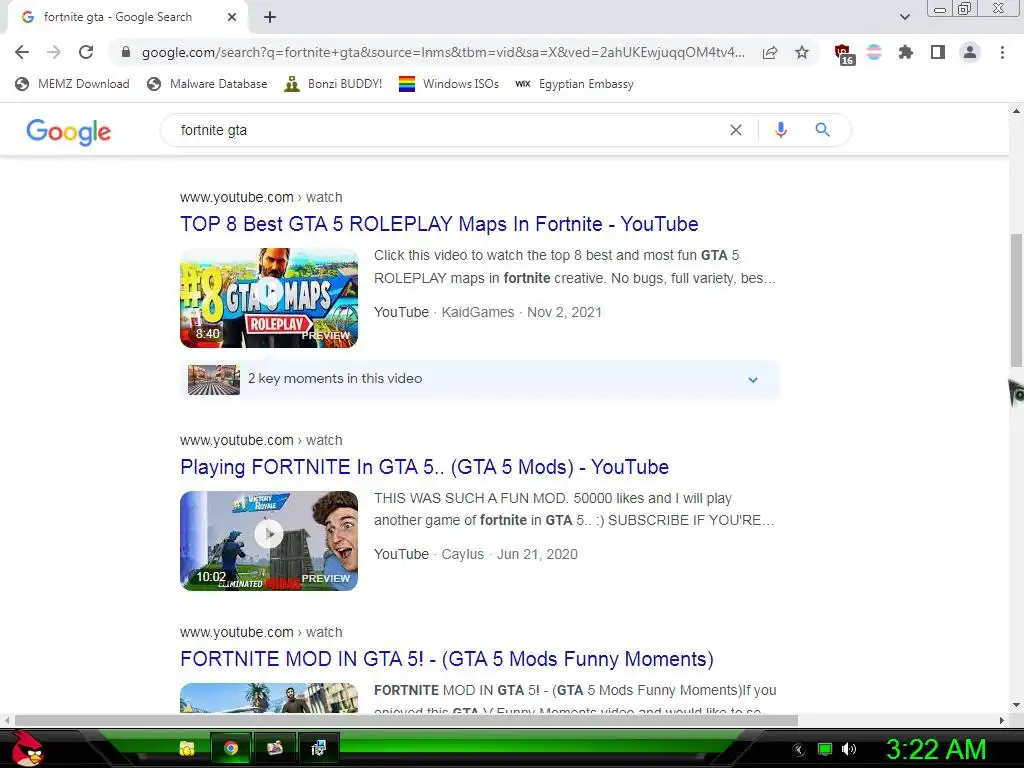Reload the page with the refresh icon

86,52
